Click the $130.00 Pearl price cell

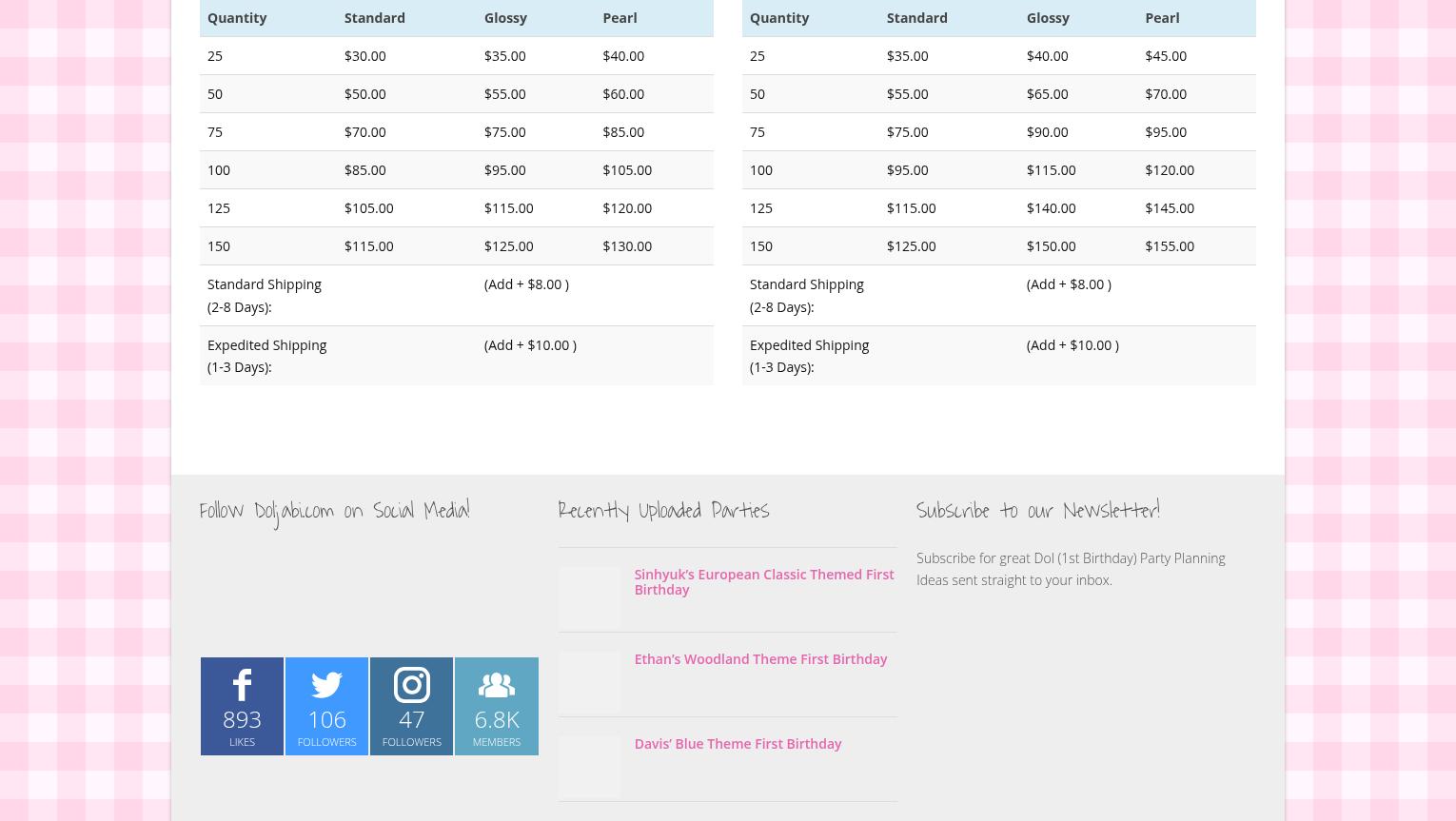pos(627,245)
